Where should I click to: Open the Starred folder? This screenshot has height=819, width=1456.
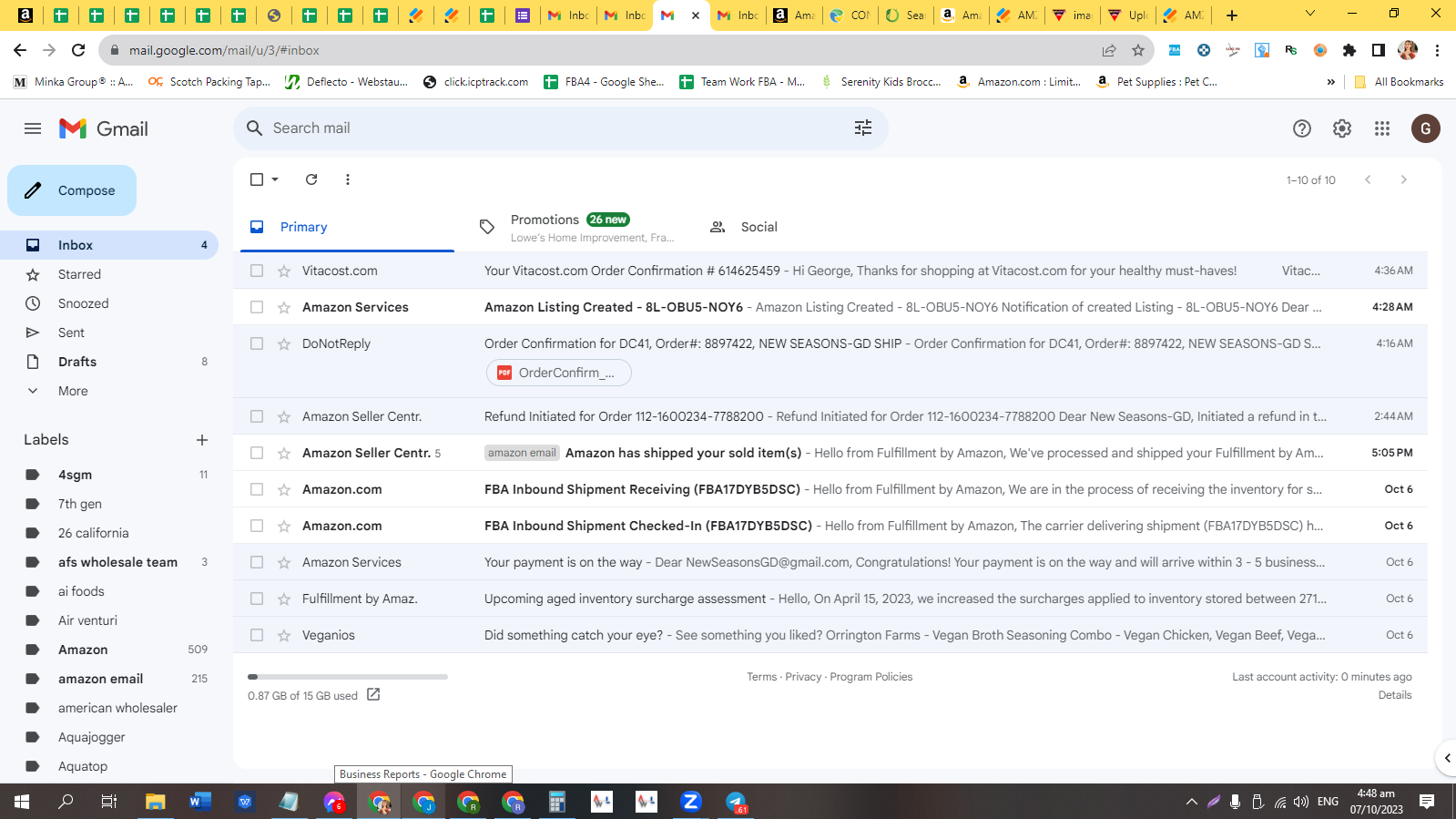[x=109, y=274]
